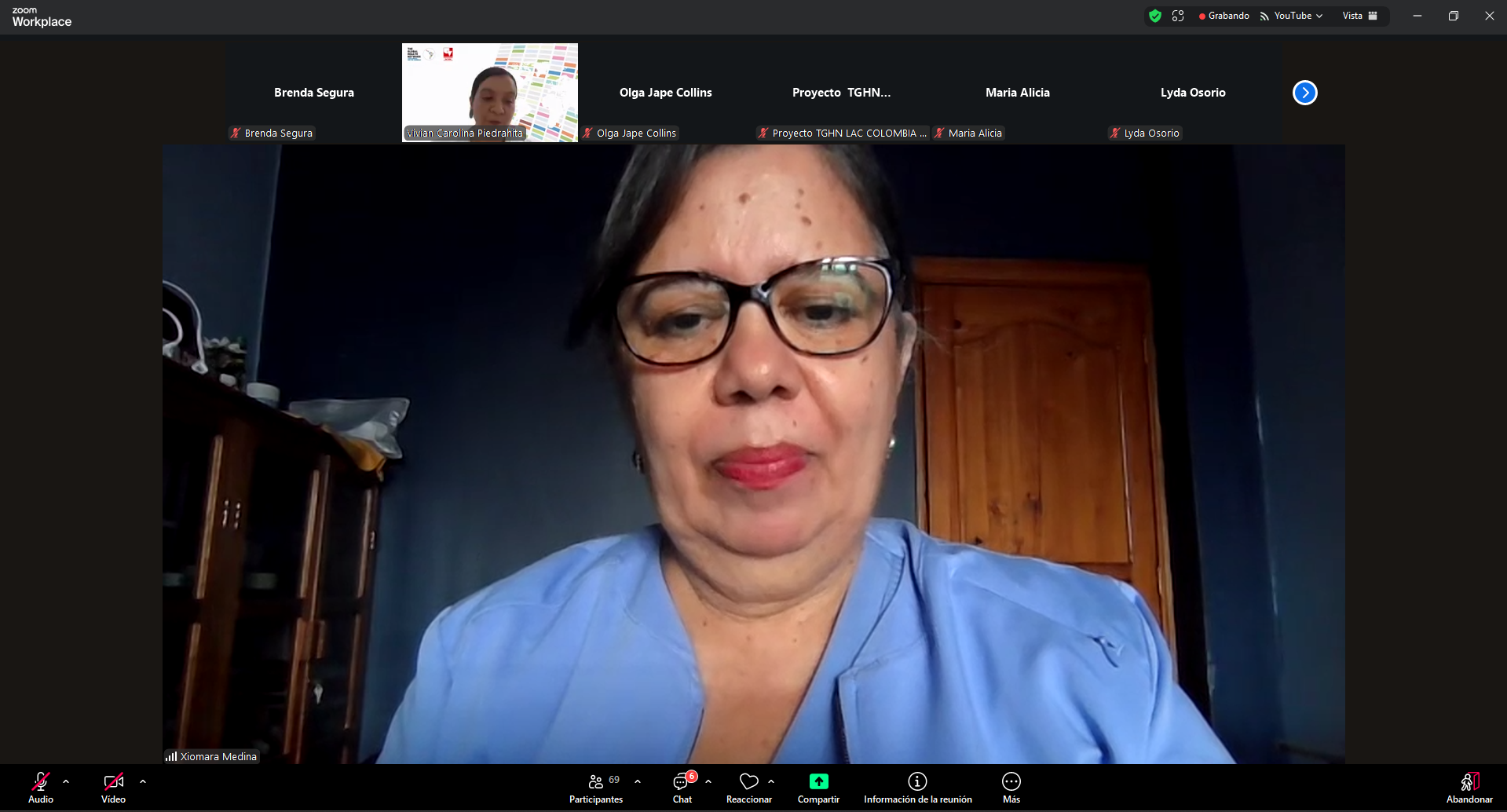
Task: Expand the Participantes options caret
Action: coord(638,782)
